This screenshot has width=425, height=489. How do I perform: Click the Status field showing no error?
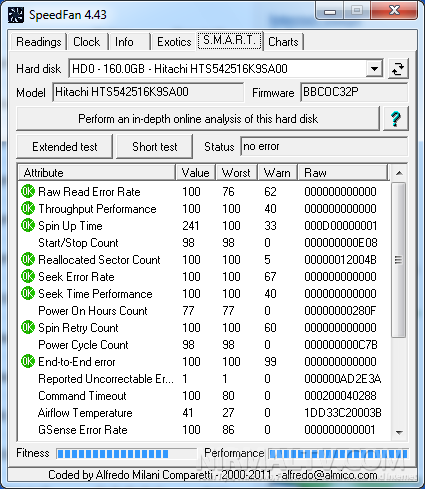click(324, 146)
